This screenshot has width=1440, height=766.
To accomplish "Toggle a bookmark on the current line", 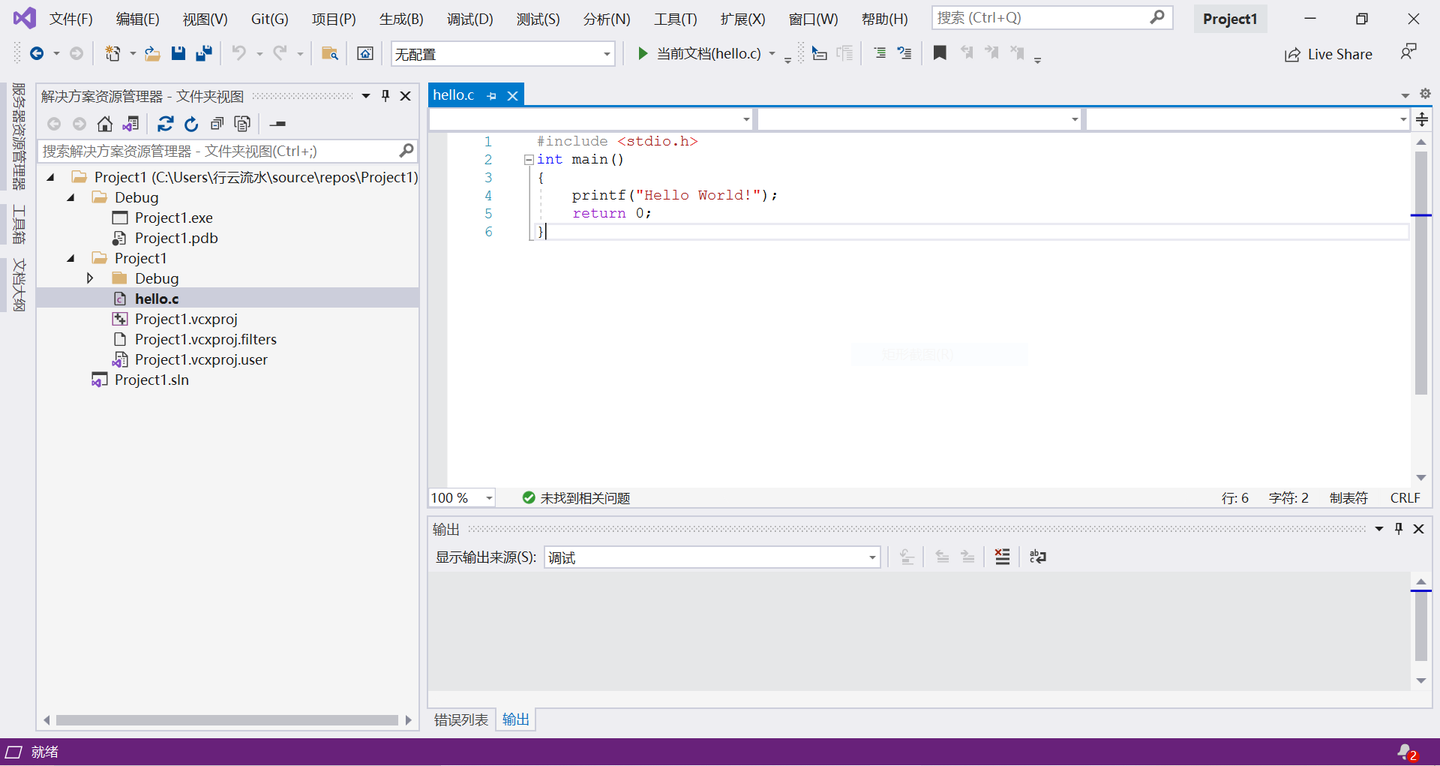I will pyautogui.click(x=939, y=53).
